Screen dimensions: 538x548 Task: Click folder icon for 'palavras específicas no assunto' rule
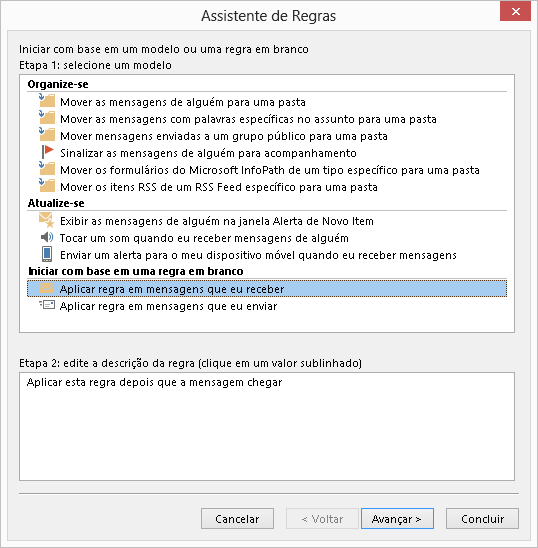47,118
